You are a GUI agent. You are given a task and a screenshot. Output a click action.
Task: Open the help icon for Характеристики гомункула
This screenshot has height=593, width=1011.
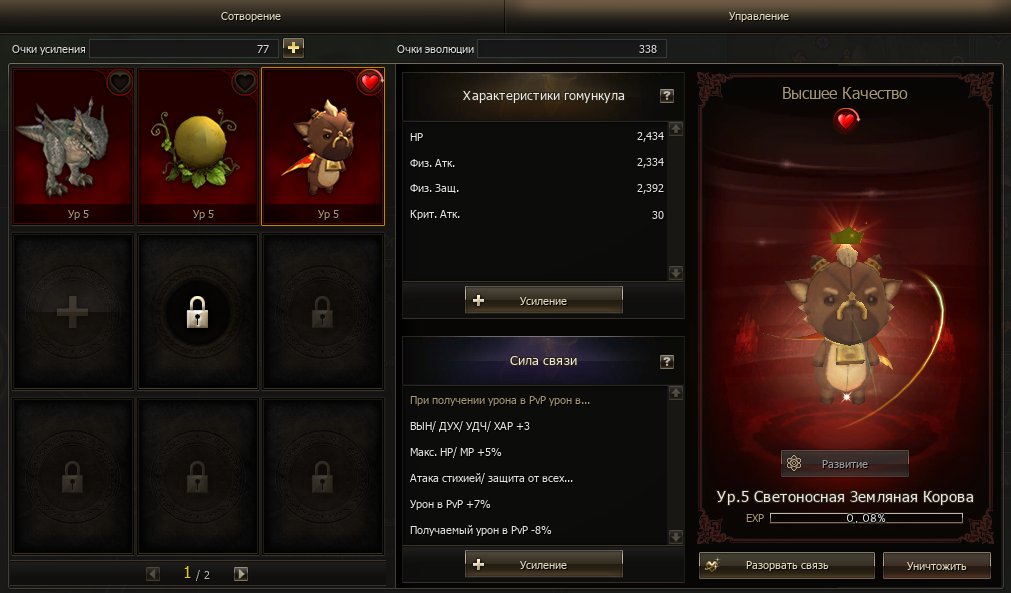click(x=667, y=96)
